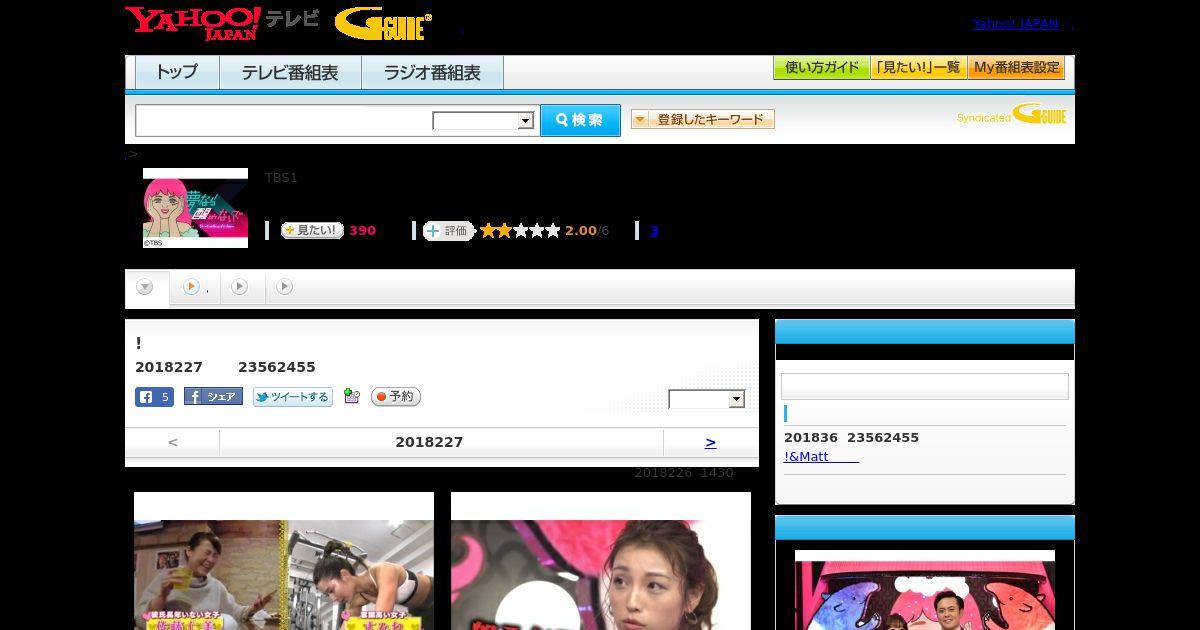
Task: Open the ラジオ番組表 tab
Action: coord(432,73)
